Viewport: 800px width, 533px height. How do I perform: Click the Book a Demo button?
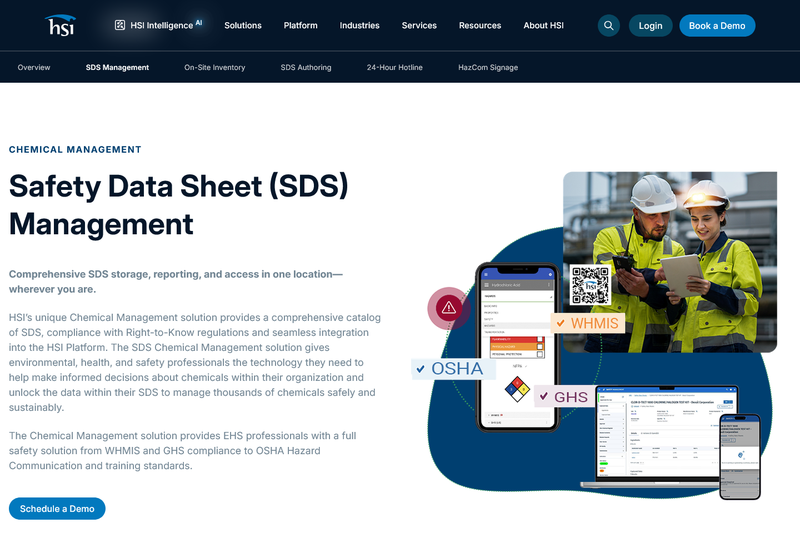point(717,26)
